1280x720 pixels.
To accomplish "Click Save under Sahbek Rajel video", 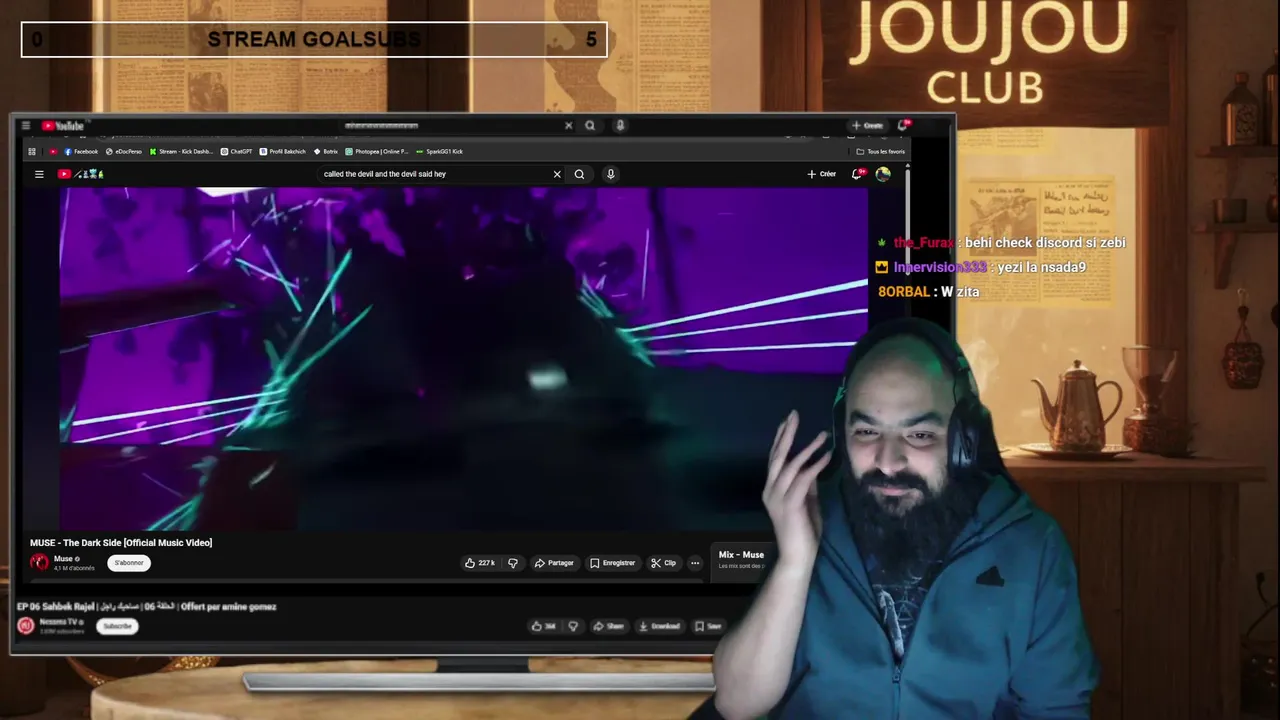I will (708, 626).
